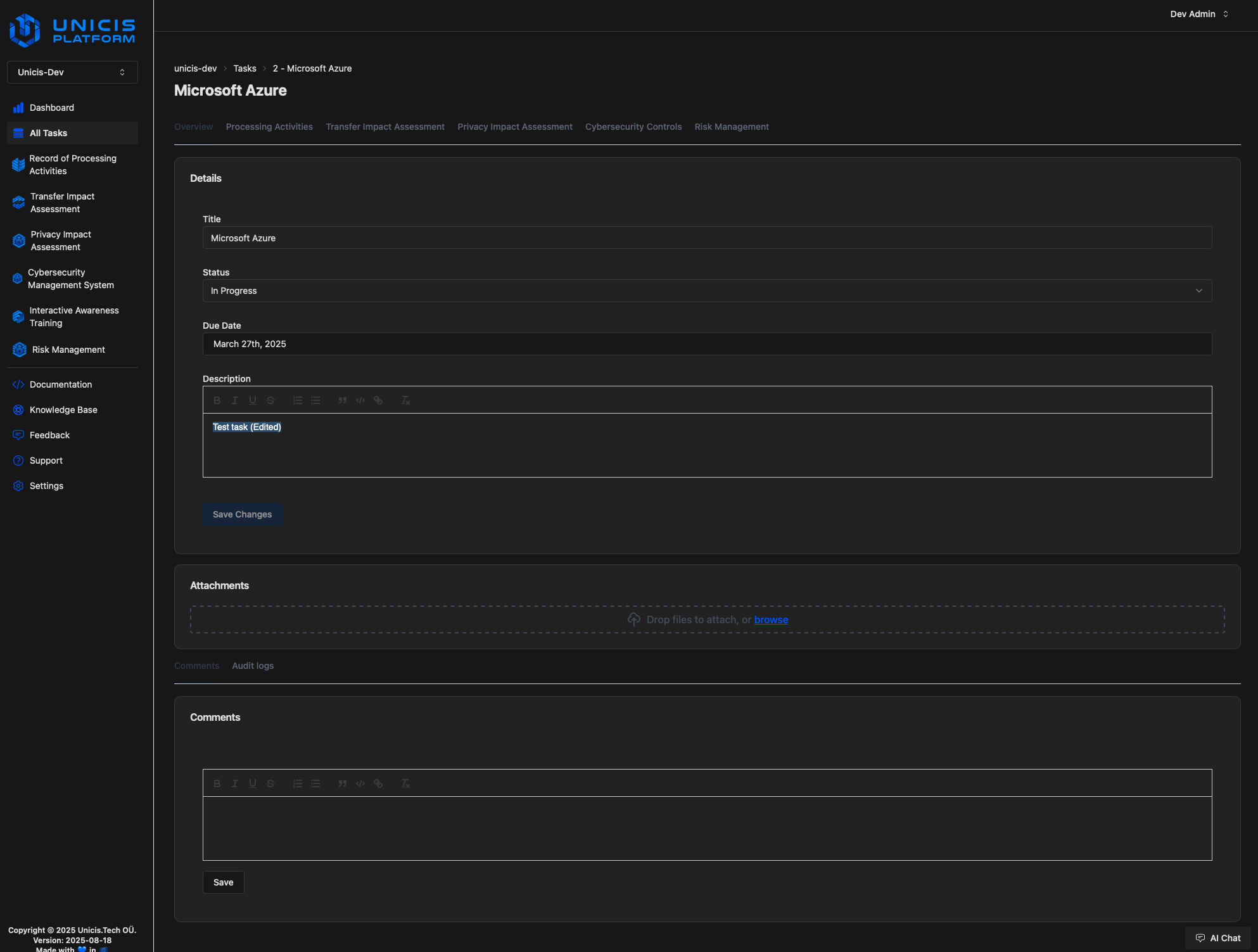Click the blockquote icon in Description toolbar

click(343, 400)
